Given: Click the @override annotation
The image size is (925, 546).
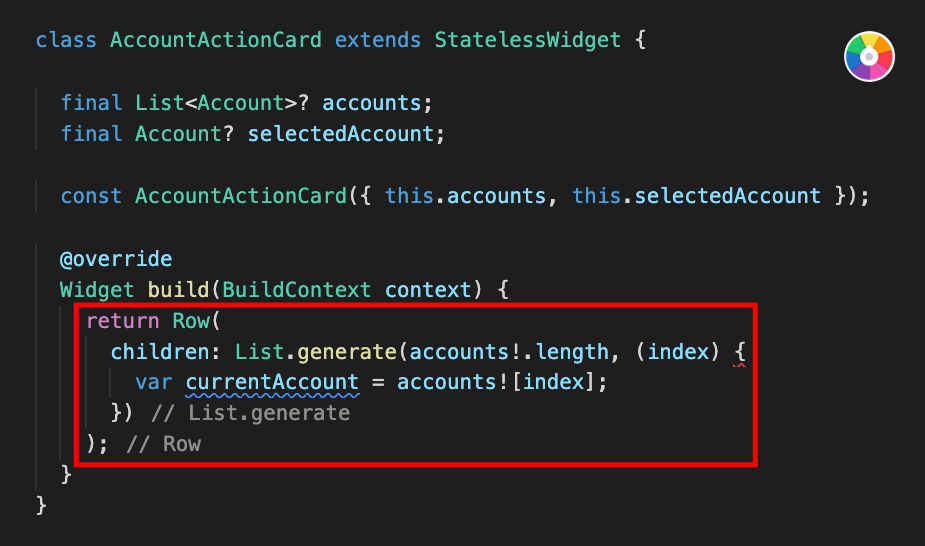Looking at the screenshot, I should point(116,259).
